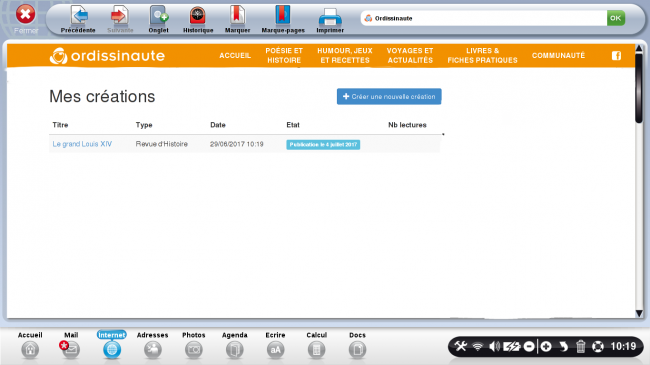Click the Wi-Fi icon in the tray

pyautogui.click(x=478, y=346)
